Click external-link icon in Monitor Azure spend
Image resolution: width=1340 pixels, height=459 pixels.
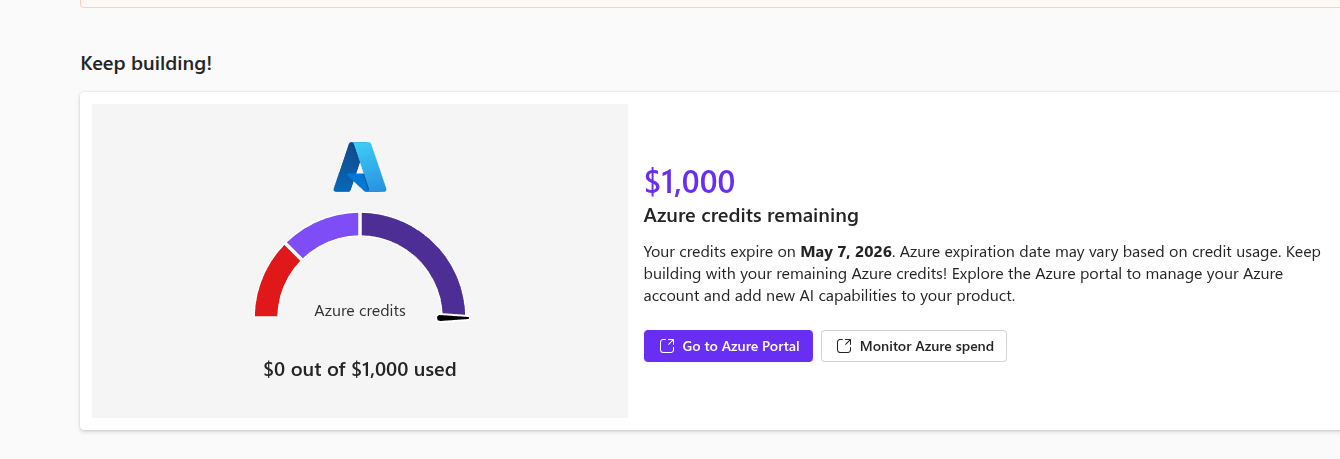(844, 346)
